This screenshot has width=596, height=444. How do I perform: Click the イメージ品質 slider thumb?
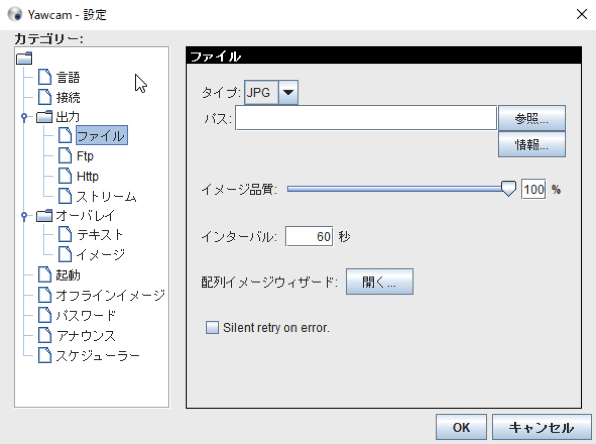pos(508,189)
